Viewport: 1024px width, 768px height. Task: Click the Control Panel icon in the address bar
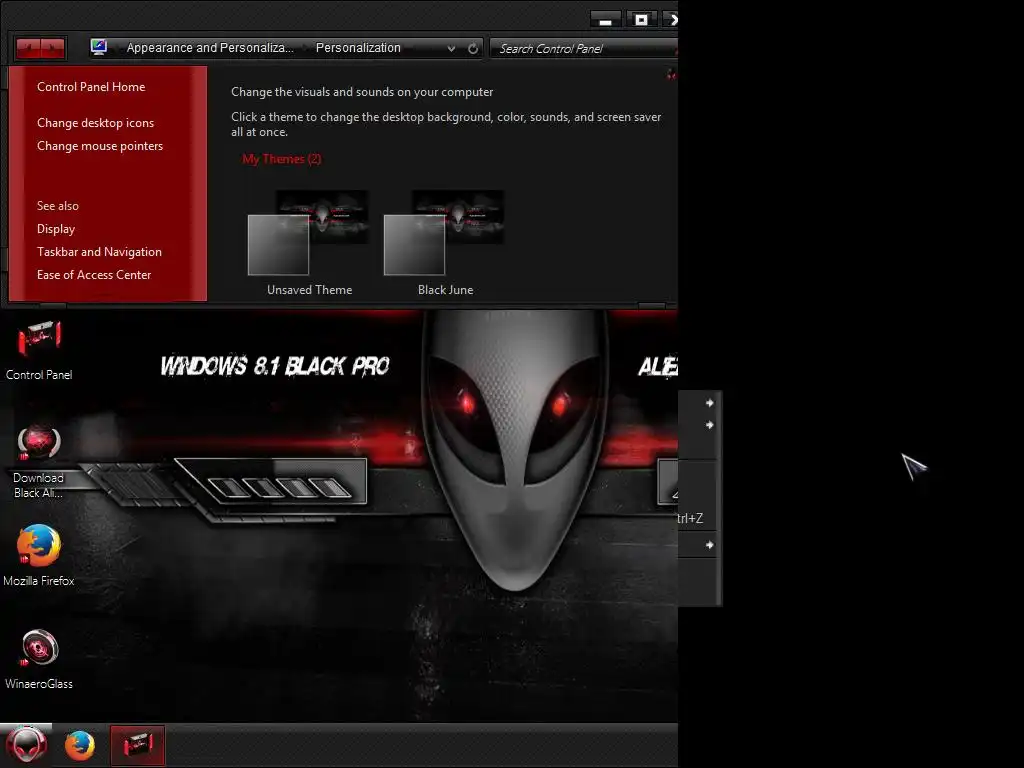(99, 47)
